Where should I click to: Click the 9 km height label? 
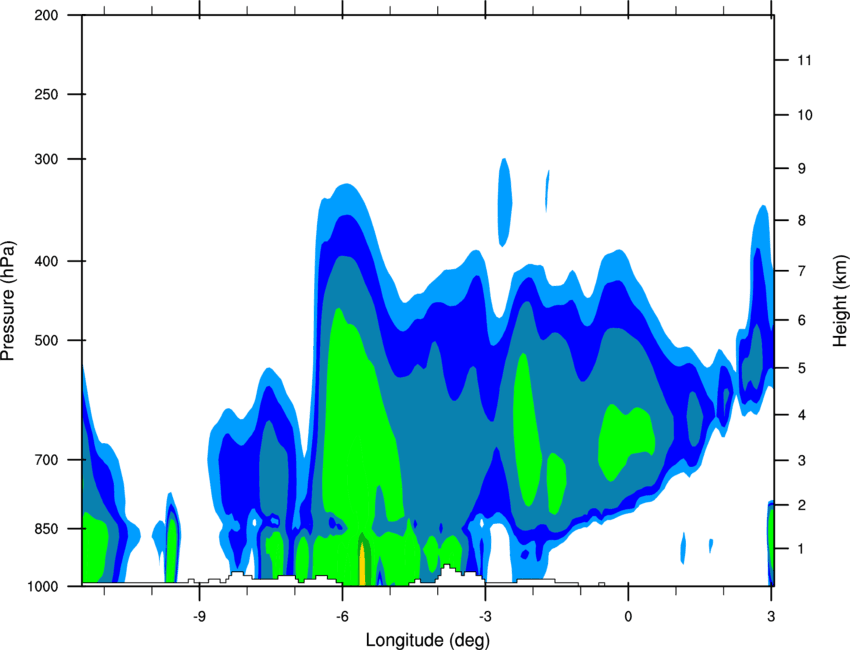802,169
